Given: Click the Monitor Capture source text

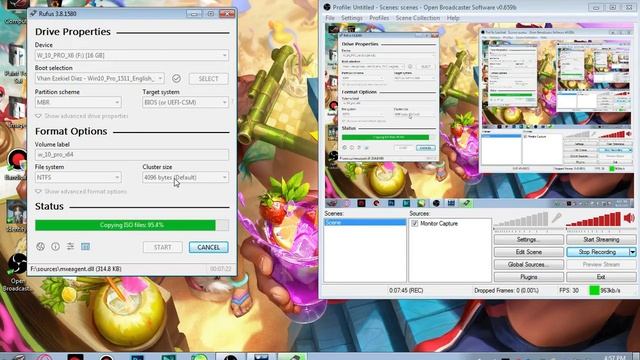Looking at the screenshot, I should 439,224.
